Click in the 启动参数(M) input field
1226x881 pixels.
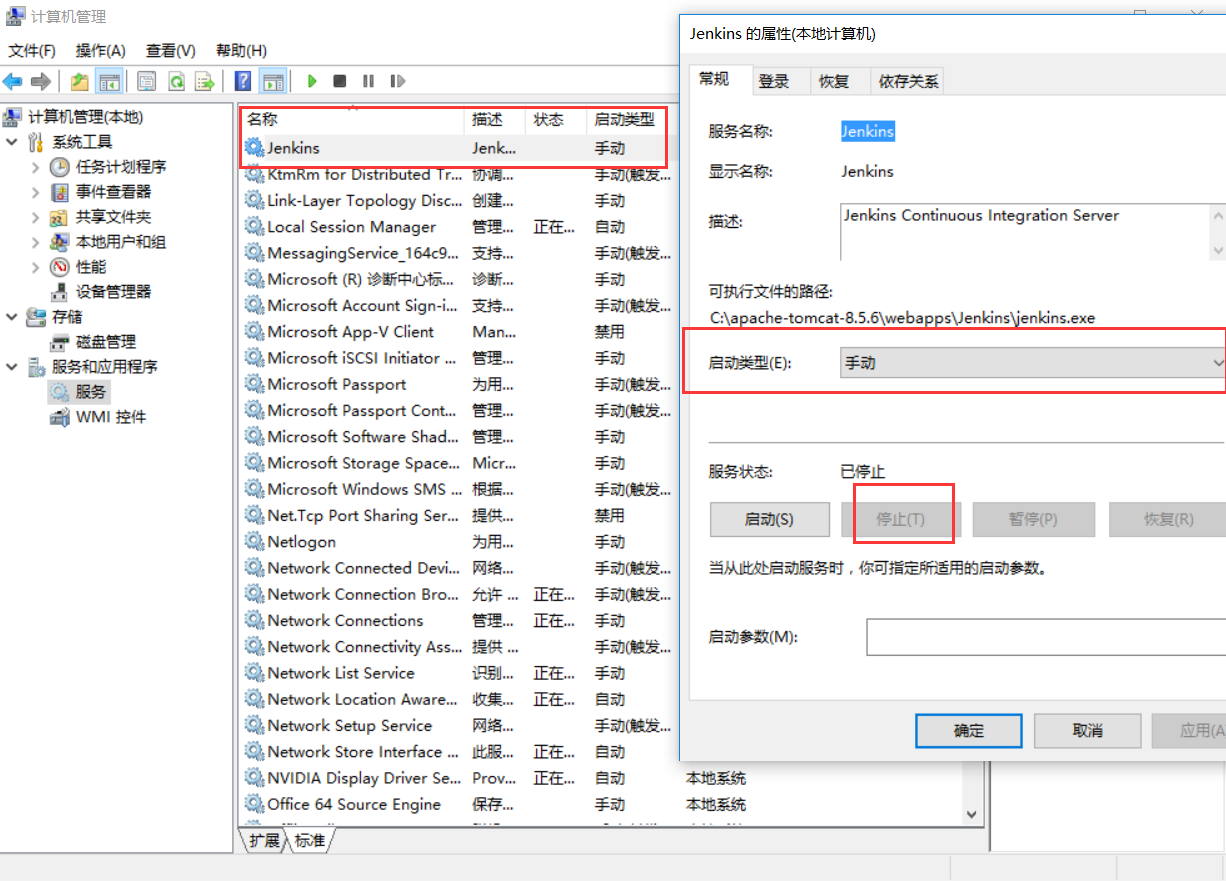(1046, 637)
